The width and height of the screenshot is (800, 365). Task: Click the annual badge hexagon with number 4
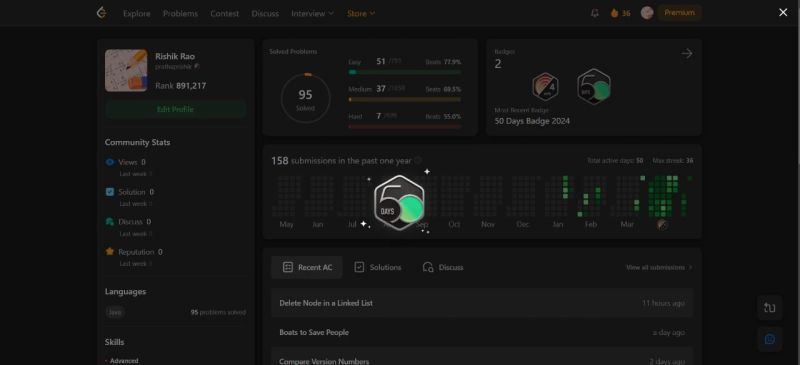point(545,86)
